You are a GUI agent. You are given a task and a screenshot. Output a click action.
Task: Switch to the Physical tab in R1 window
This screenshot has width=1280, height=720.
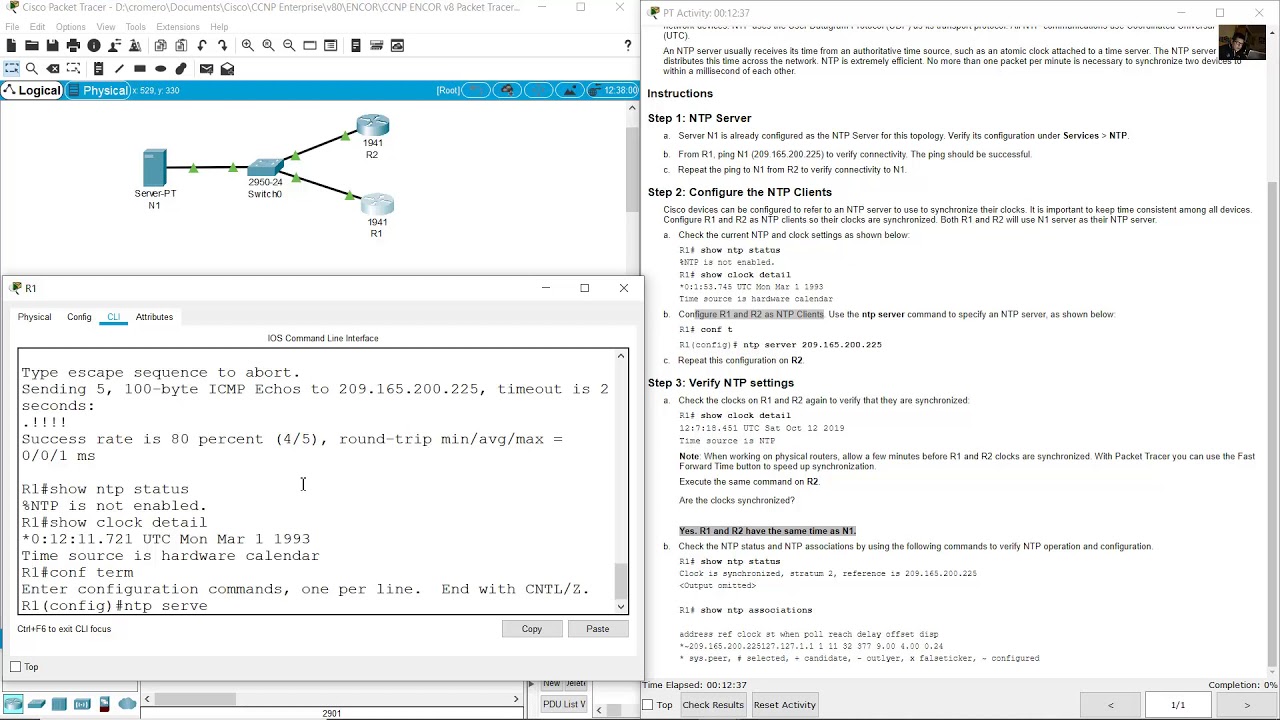click(34, 317)
